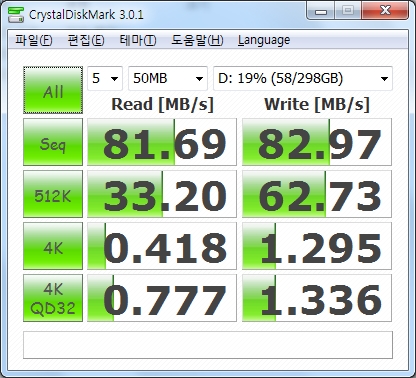Start the Seq benchmark test
Viewport: 416px width, 378px height.
point(53,142)
